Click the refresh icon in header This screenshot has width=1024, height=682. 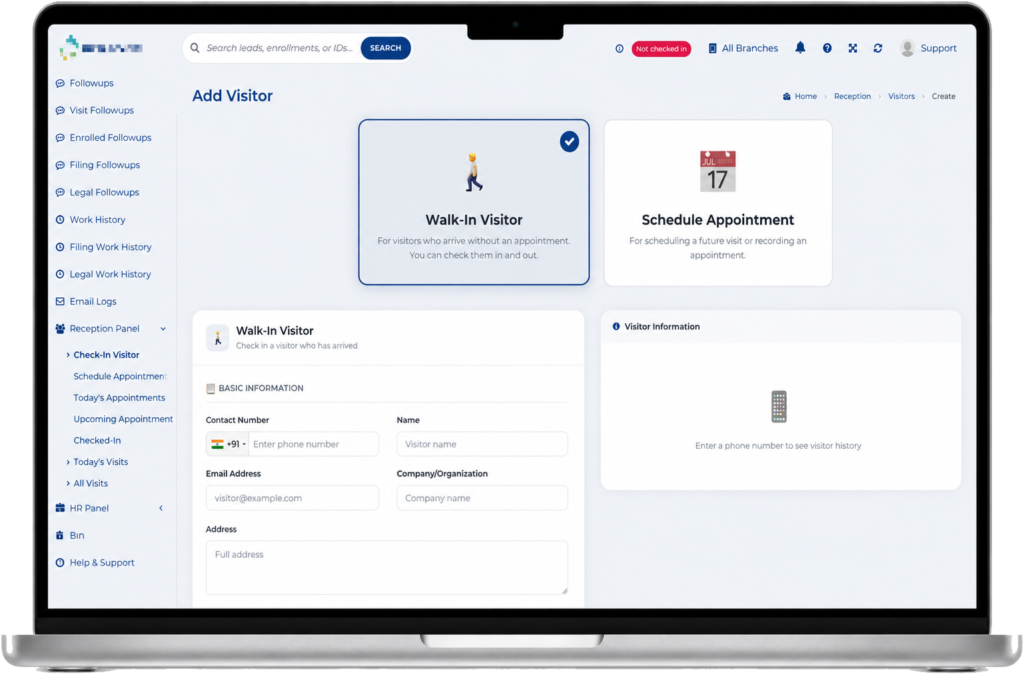[x=878, y=48]
